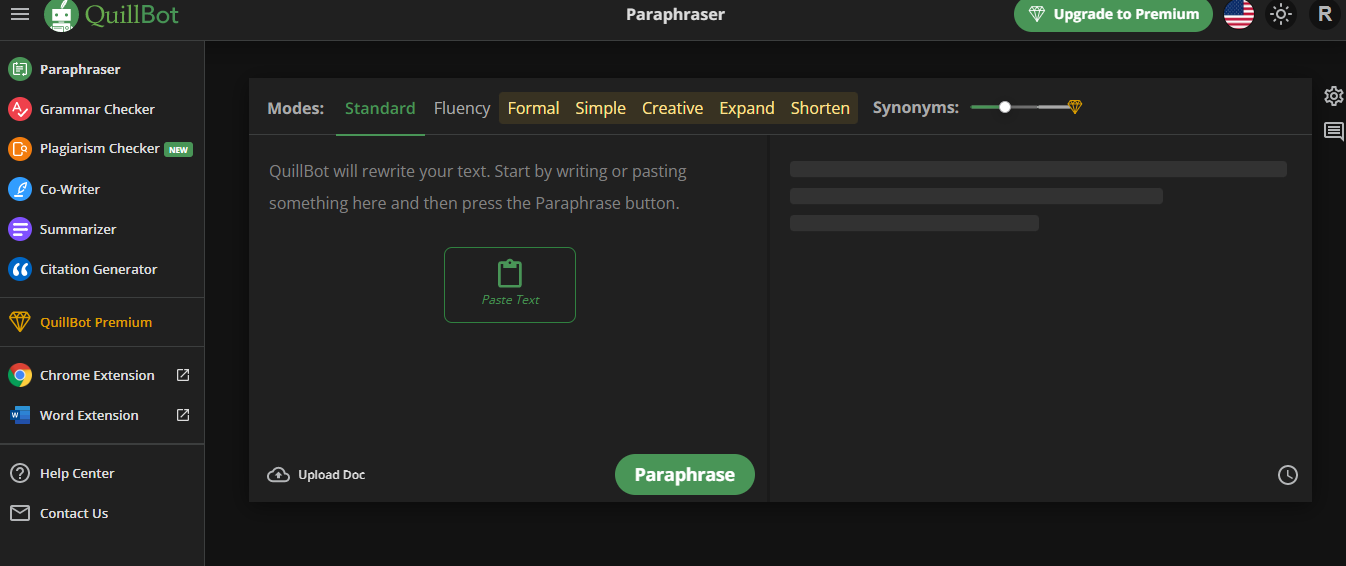Viewport: 1346px width, 566px height.
Task: Open the R user account avatar
Action: coord(1324,14)
